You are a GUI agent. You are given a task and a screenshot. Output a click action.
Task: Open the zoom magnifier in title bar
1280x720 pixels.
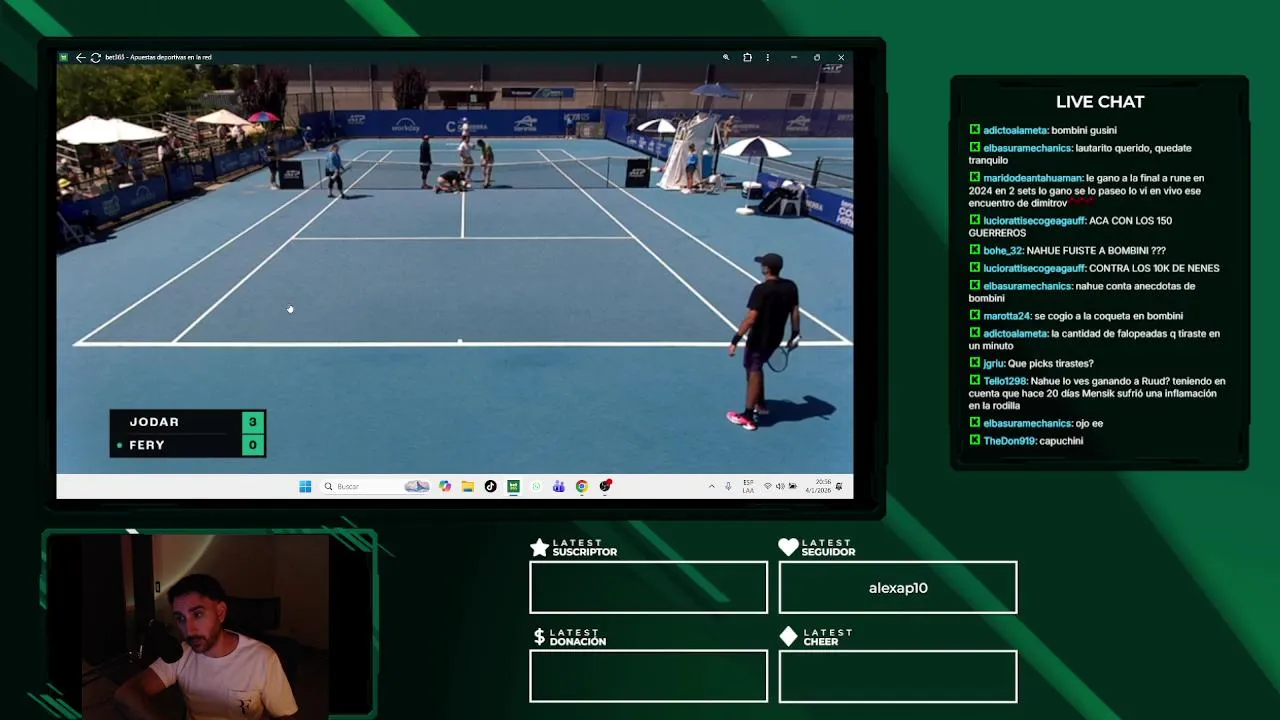point(726,57)
